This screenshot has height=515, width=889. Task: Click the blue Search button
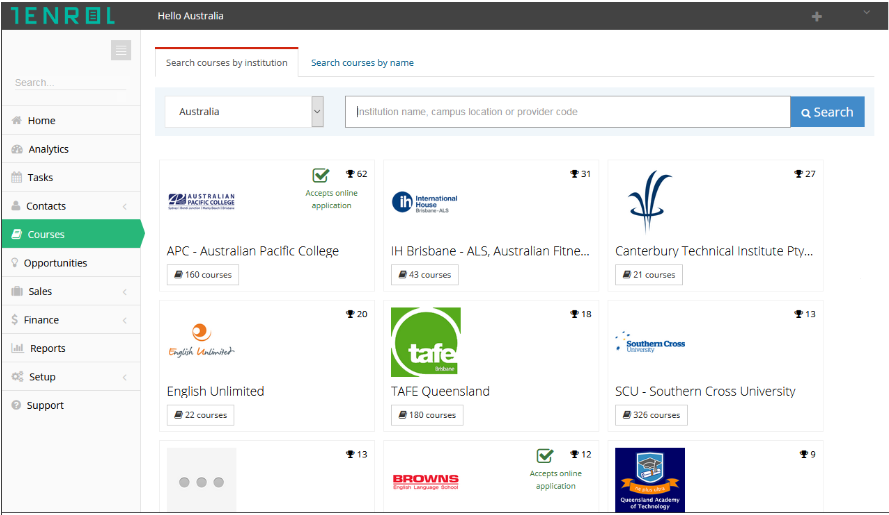pos(827,112)
